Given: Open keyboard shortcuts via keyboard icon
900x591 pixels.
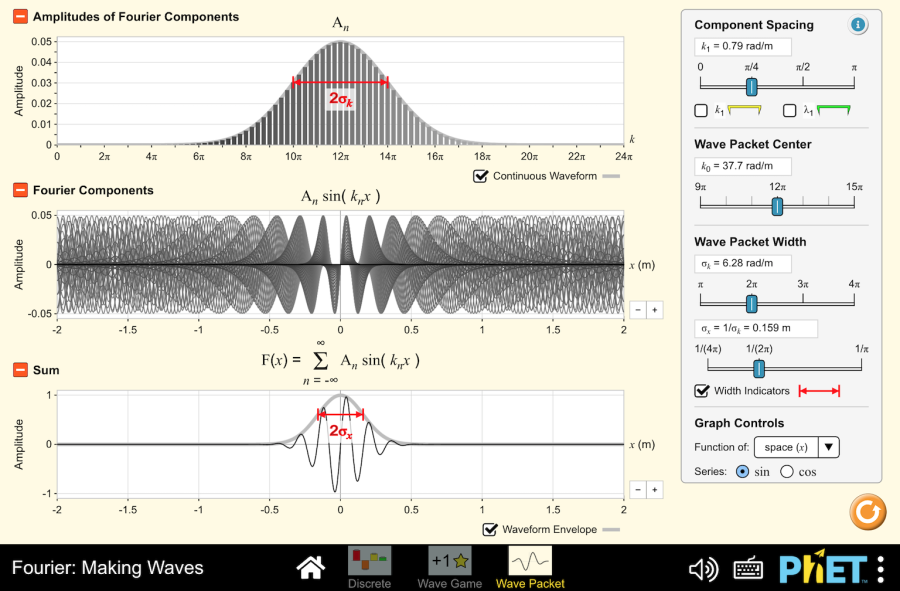Looking at the screenshot, I should [749, 569].
